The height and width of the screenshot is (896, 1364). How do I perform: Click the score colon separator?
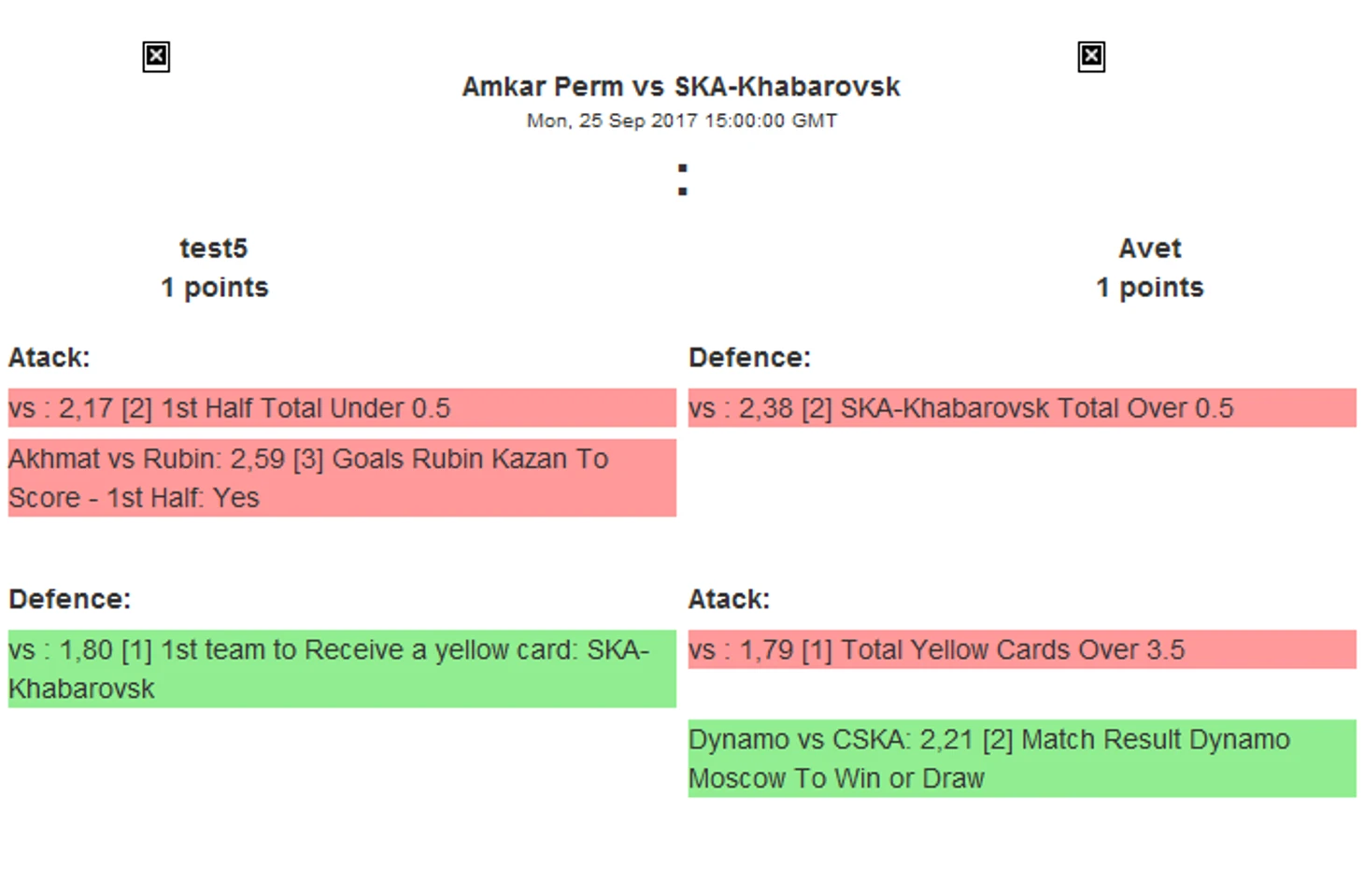(683, 180)
